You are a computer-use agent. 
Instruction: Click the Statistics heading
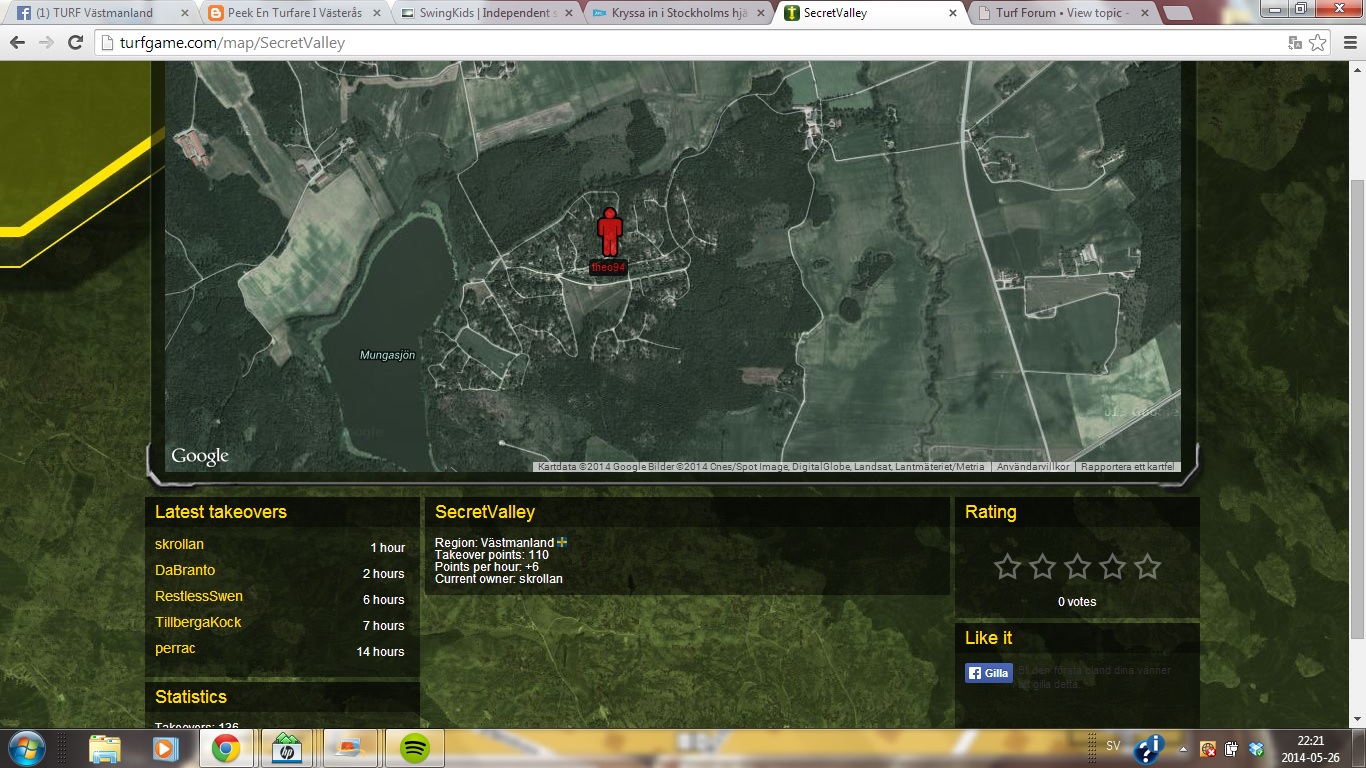(x=191, y=697)
